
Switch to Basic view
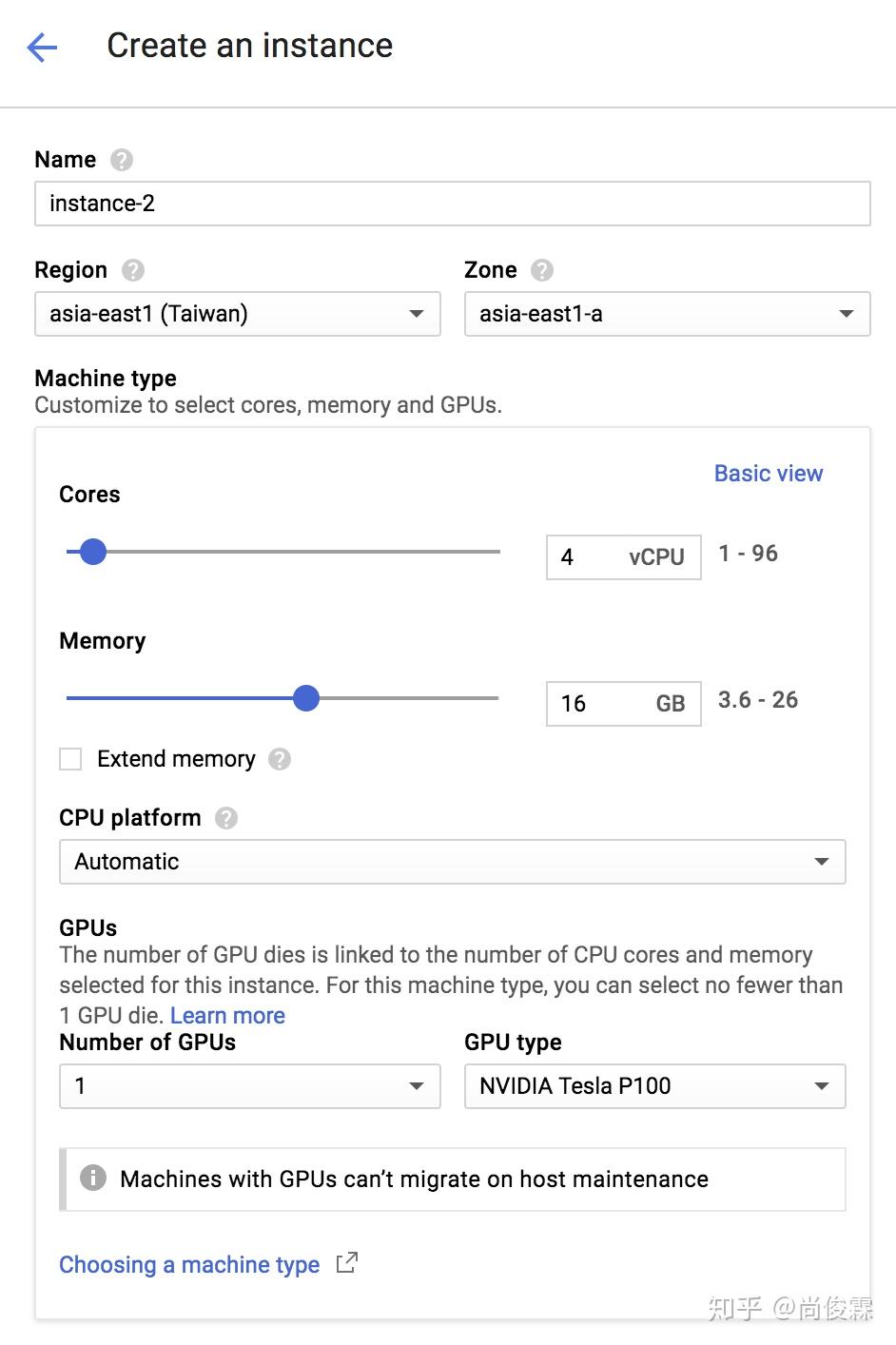click(x=768, y=474)
